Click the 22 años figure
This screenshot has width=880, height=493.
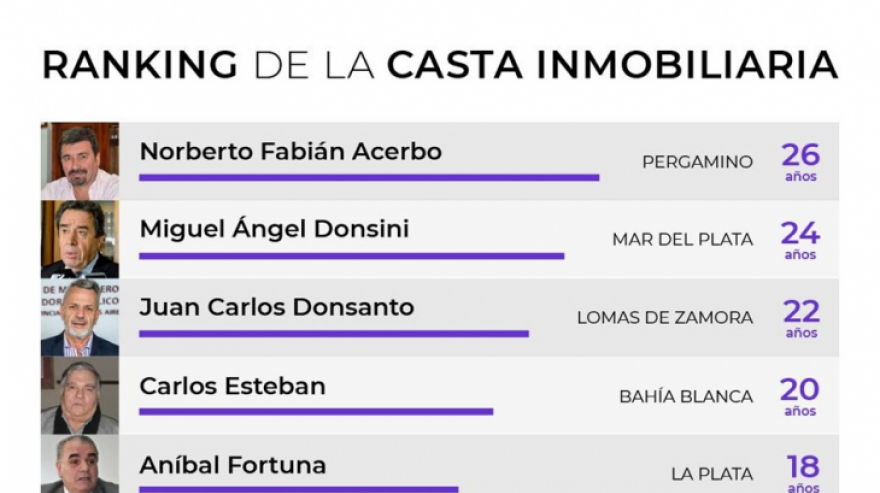[x=801, y=318]
